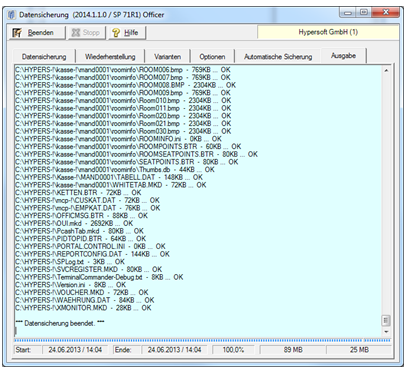This screenshot has height=369, width=405.
Task: Select the Optionen tab
Action: pos(212,57)
